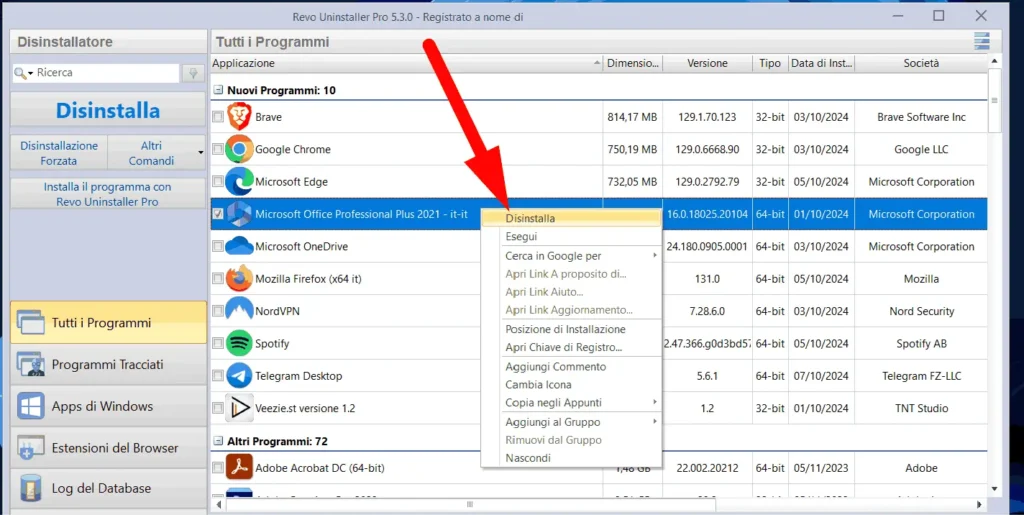
Task: Click the Programmi Tracciati sidebar icon
Action: tap(30, 364)
